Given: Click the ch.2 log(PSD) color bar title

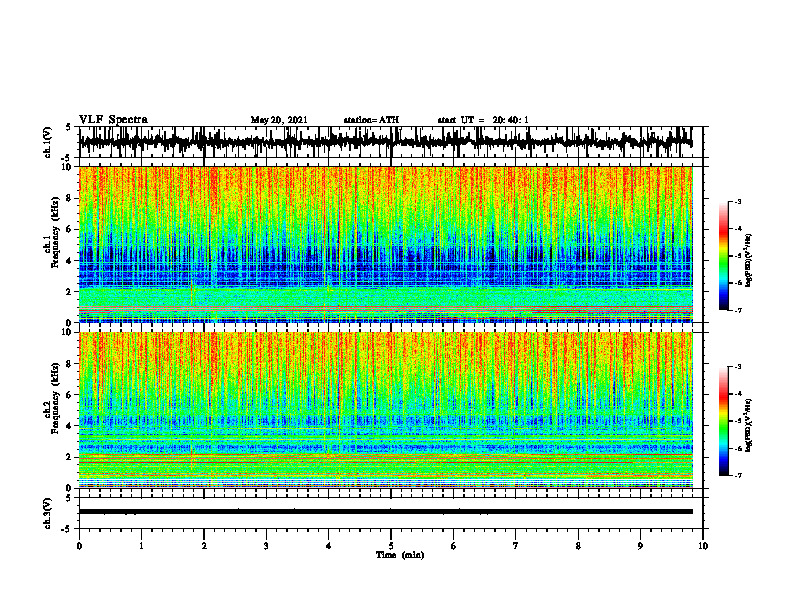Looking at the screenshot, I should coord(749,425).
